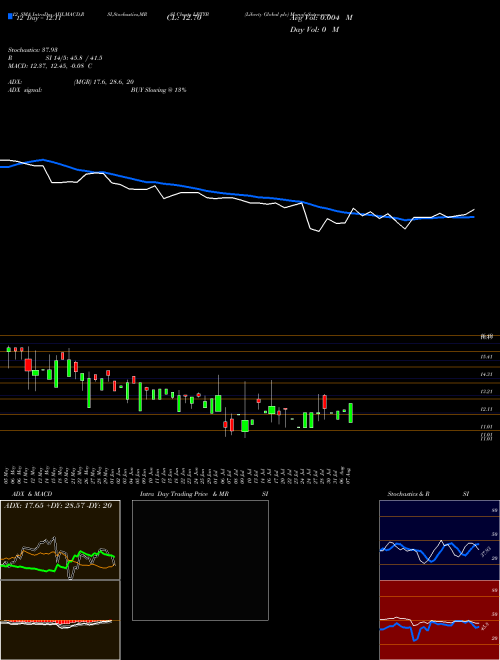Viewport: 500px width, 660px height.
Task: Click the 'Day Vol: 0 M' readout
Action: (314, 30)
